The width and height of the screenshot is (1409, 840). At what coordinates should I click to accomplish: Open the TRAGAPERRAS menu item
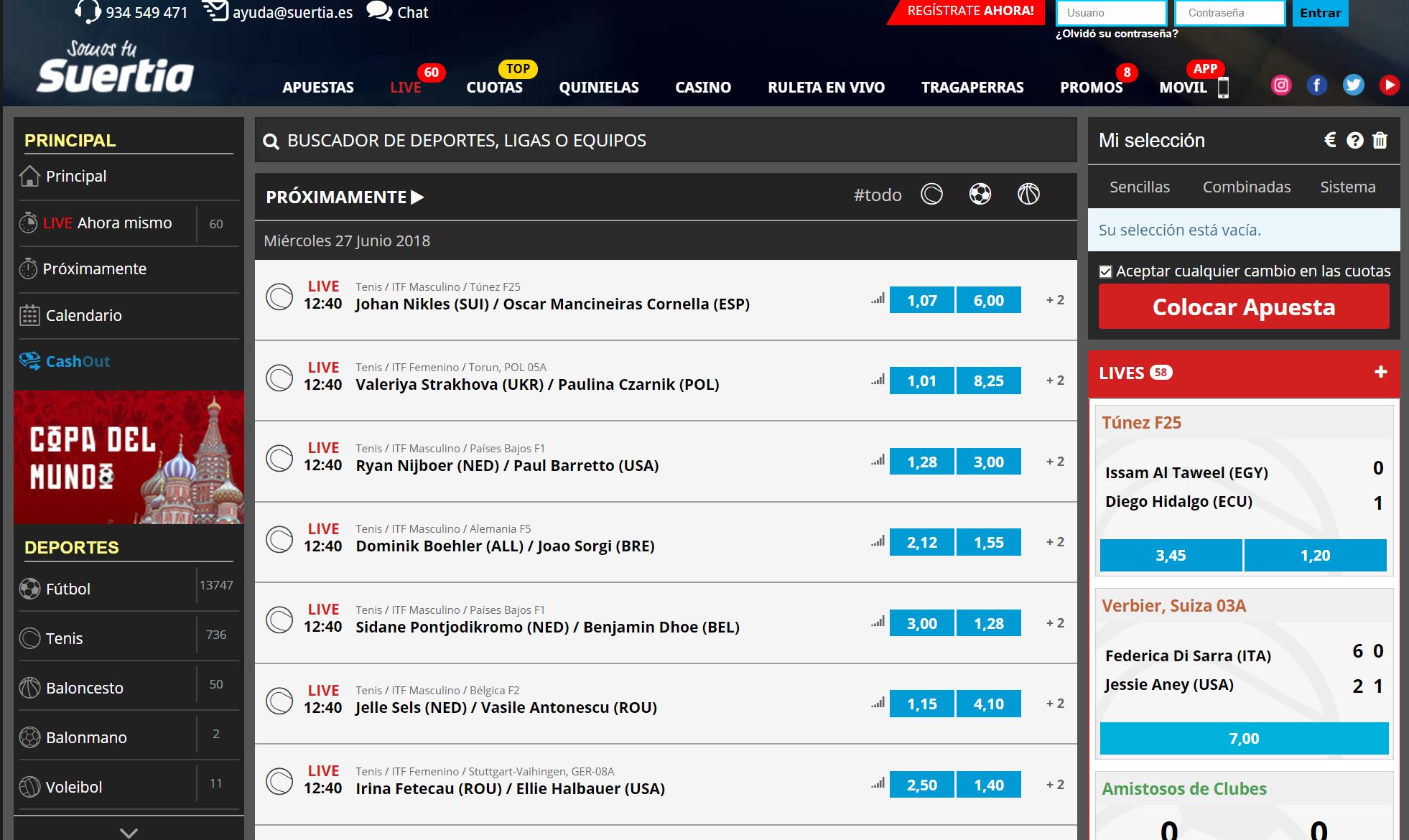tap(972, 88)
